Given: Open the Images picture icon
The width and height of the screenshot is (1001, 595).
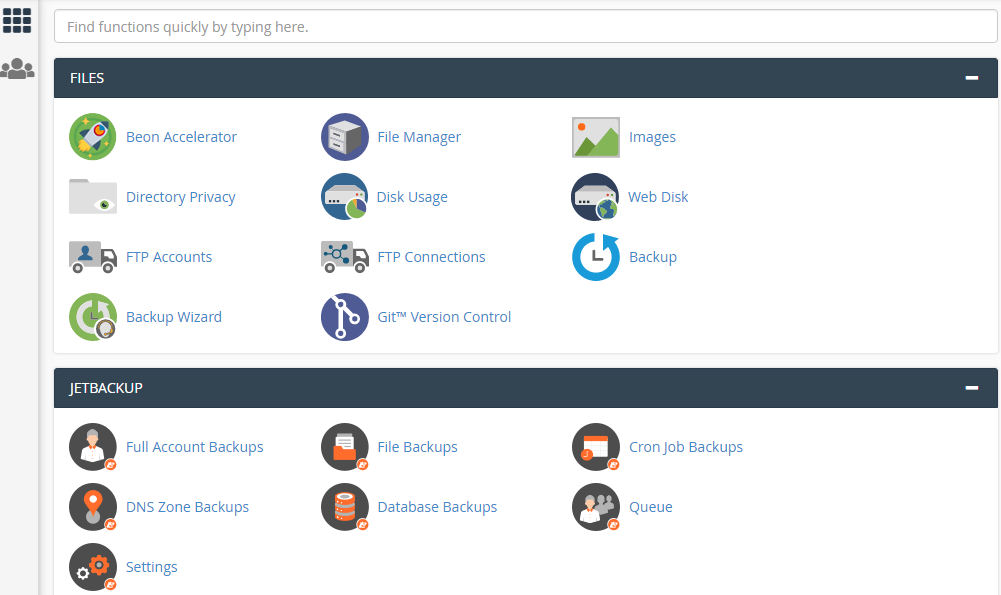Looking at the screenshot, I should click(596, 137).
